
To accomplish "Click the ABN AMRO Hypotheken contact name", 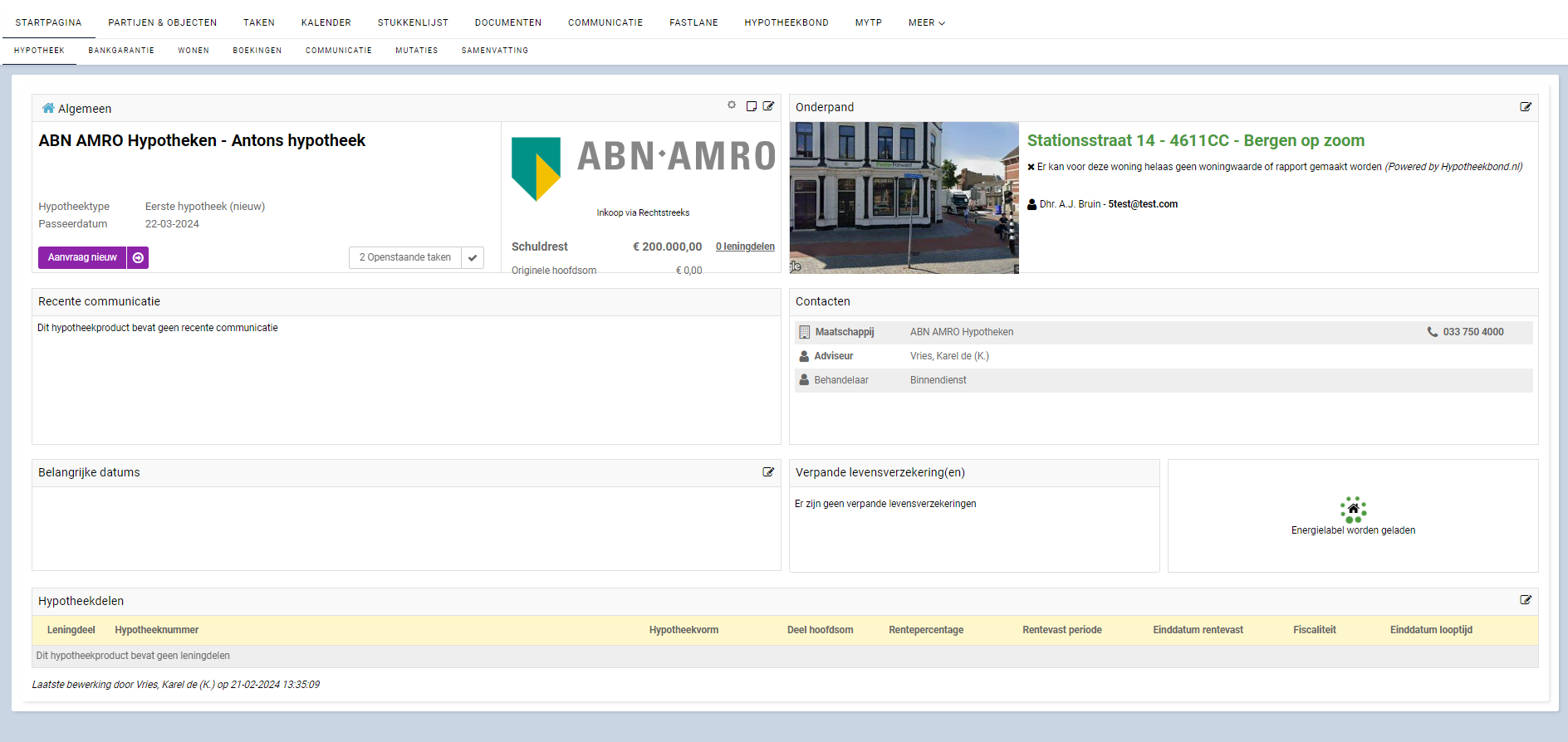I will 962,332.
